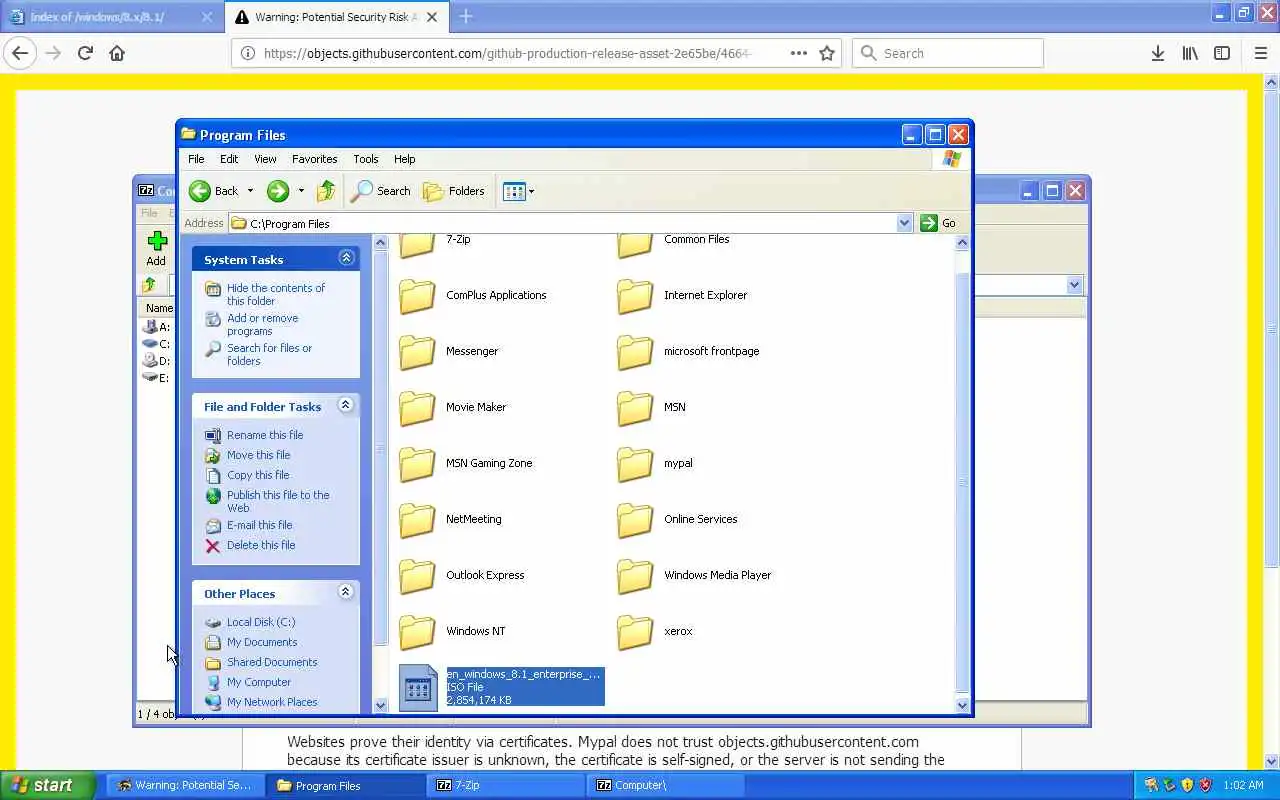Open the 7-Zip folder icon
This screenshot has width=1280, height=800.
(417, 245)
